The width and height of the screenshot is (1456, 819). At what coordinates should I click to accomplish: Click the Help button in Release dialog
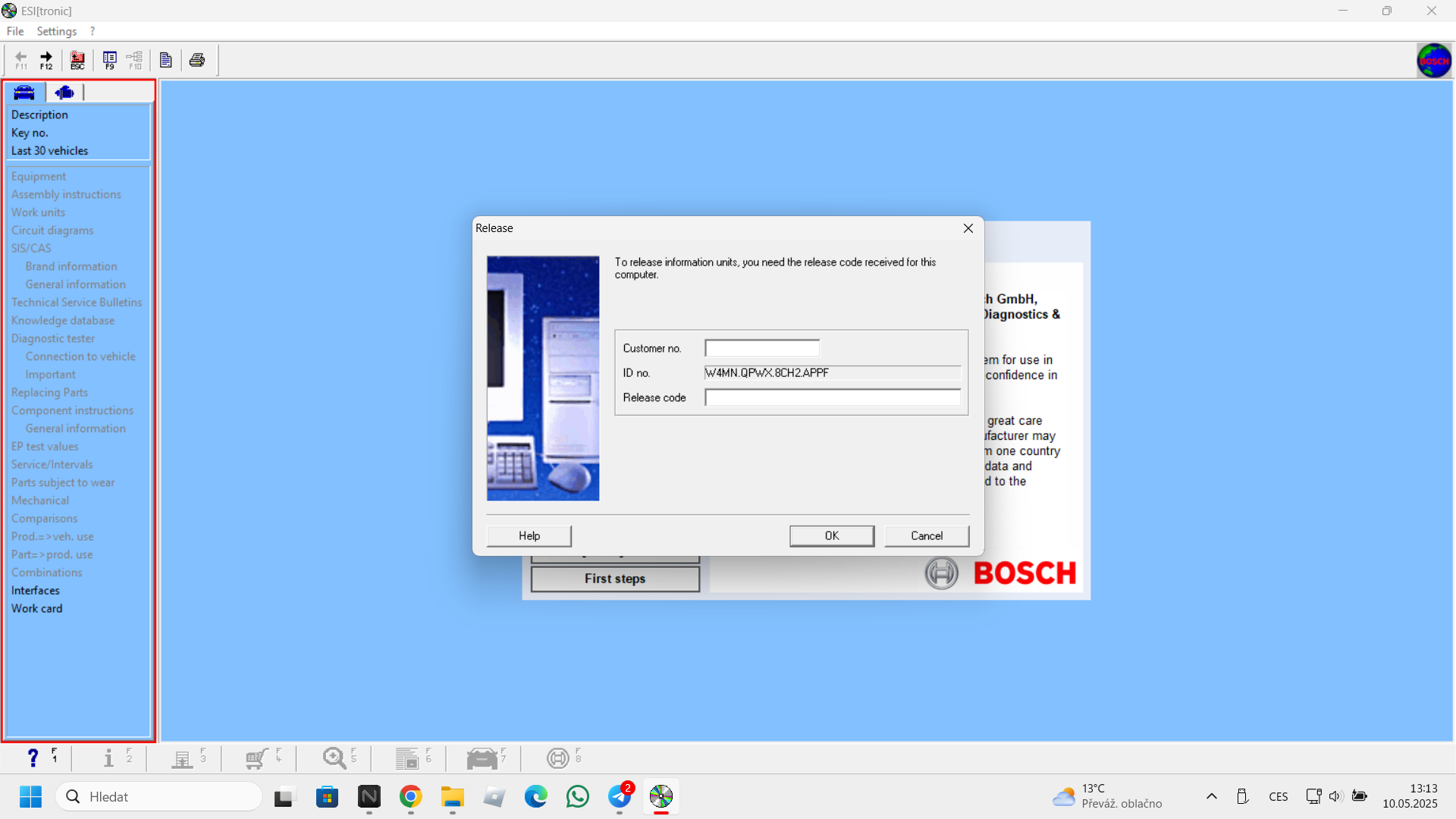(x=529, y=536)
